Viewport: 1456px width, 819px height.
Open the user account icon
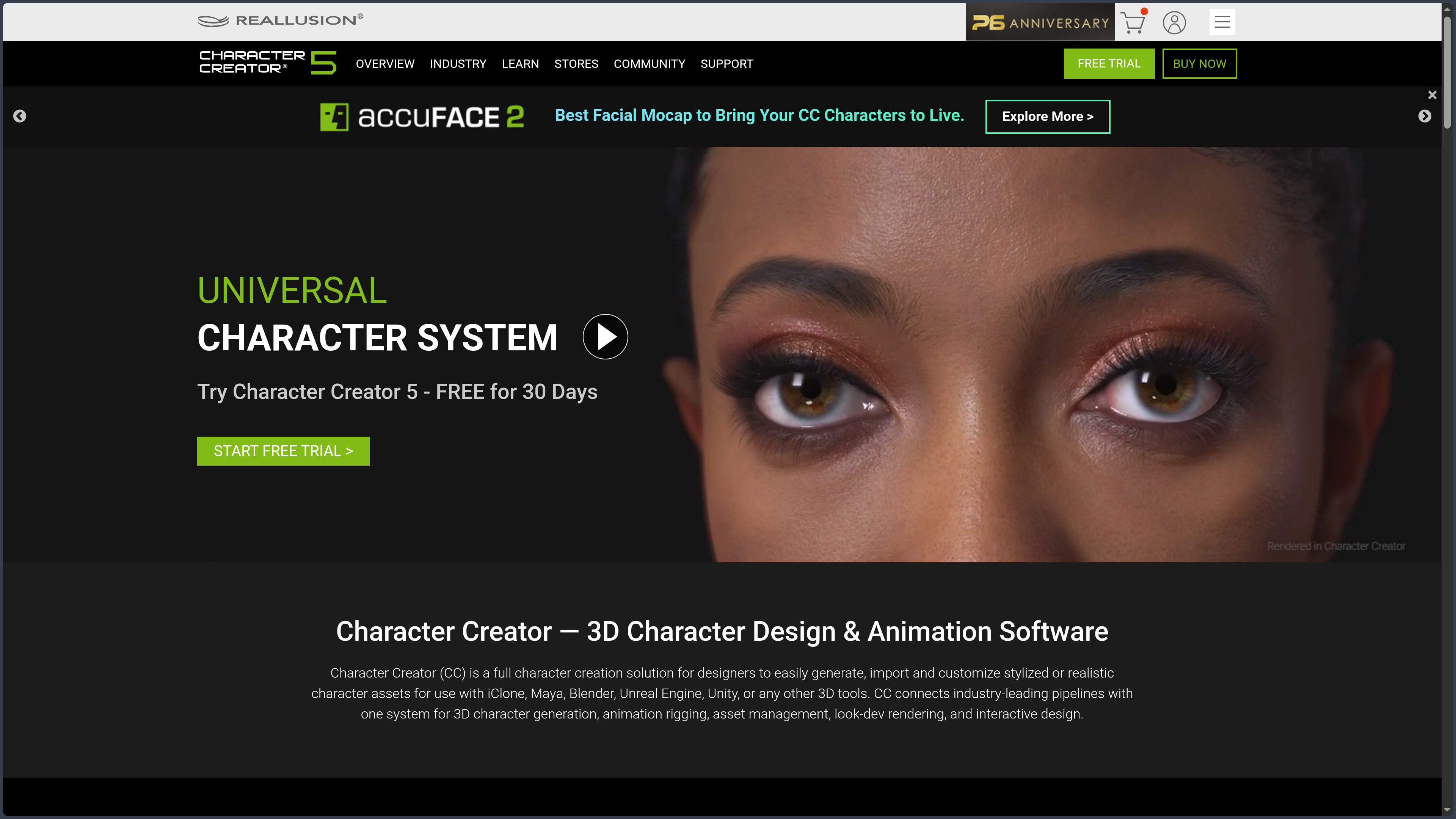click(x=1174, y=23)
